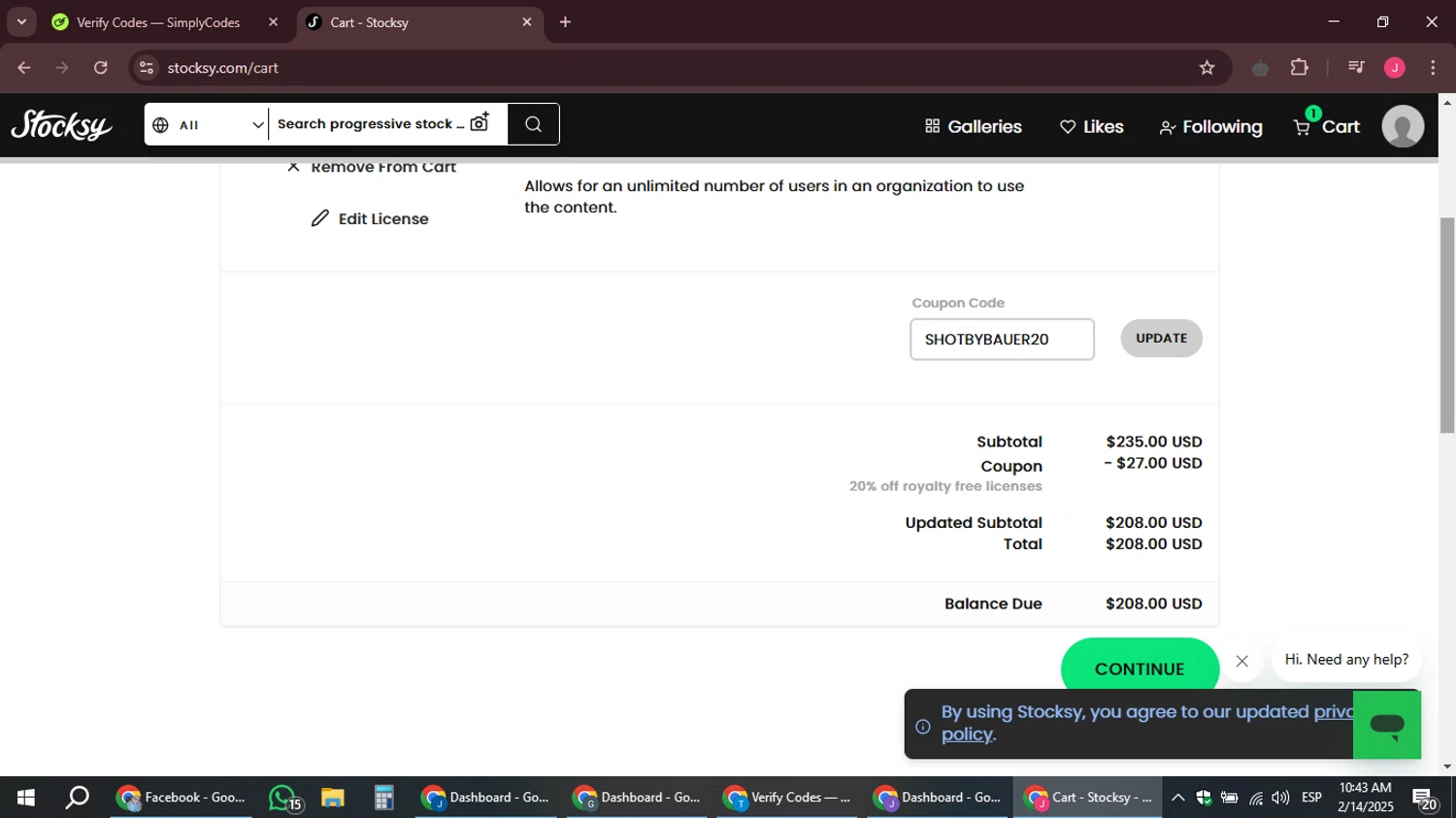Open the Extensions puzzle icon
The height and width of the screenshot is (818, 1456).
click(x=1299, y=68)
